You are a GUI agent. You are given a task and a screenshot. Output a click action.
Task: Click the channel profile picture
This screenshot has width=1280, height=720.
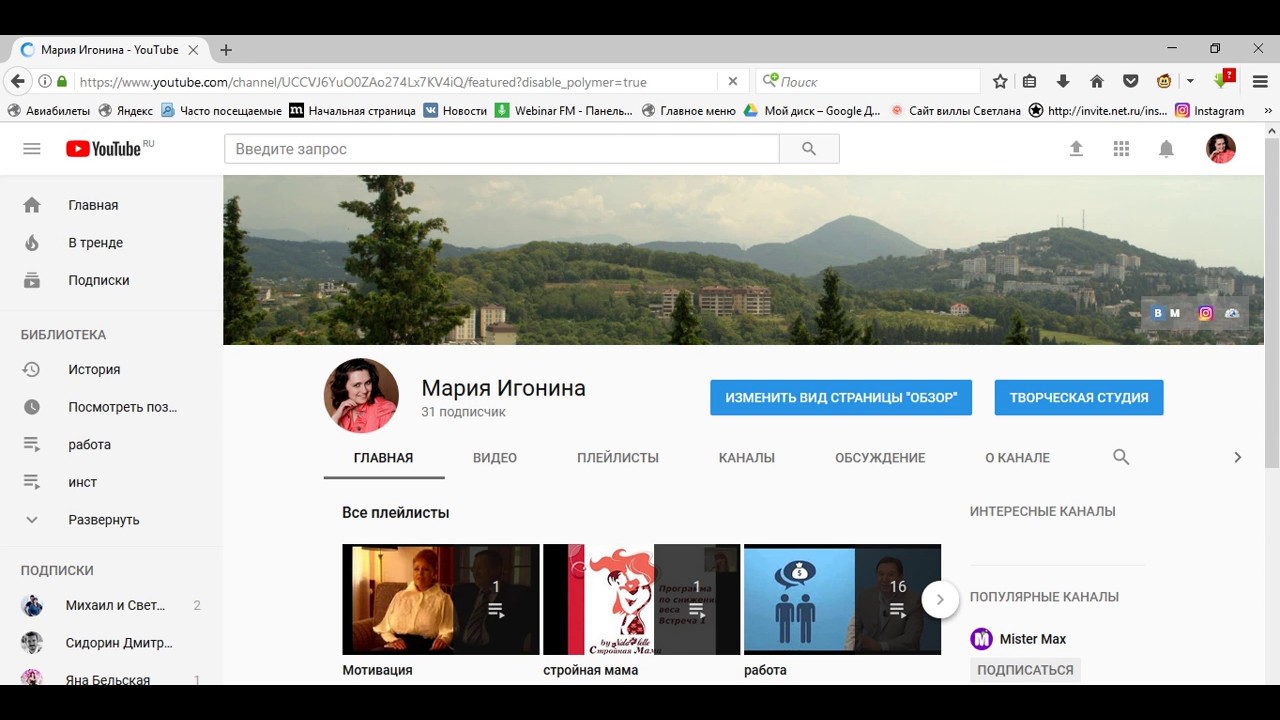click(361, 396)
